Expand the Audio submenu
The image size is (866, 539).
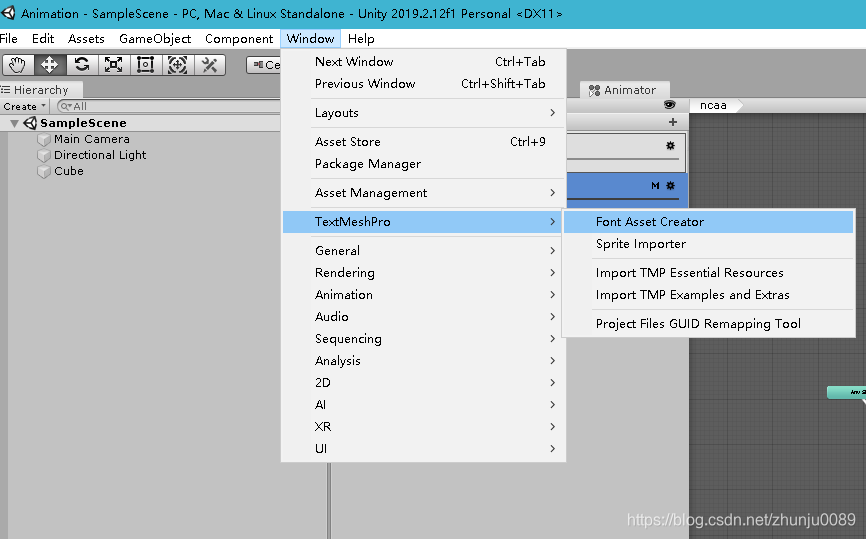[x=424, y=317]
